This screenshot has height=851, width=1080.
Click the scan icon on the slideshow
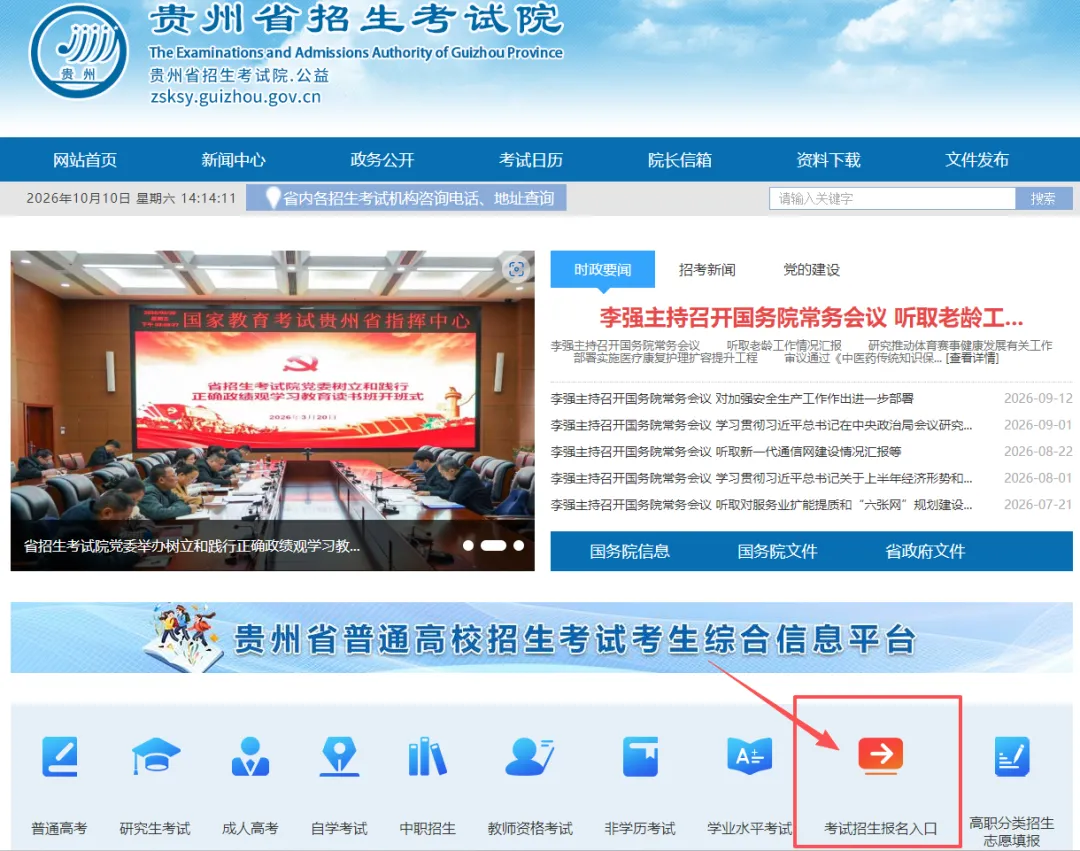pos(516,269)
